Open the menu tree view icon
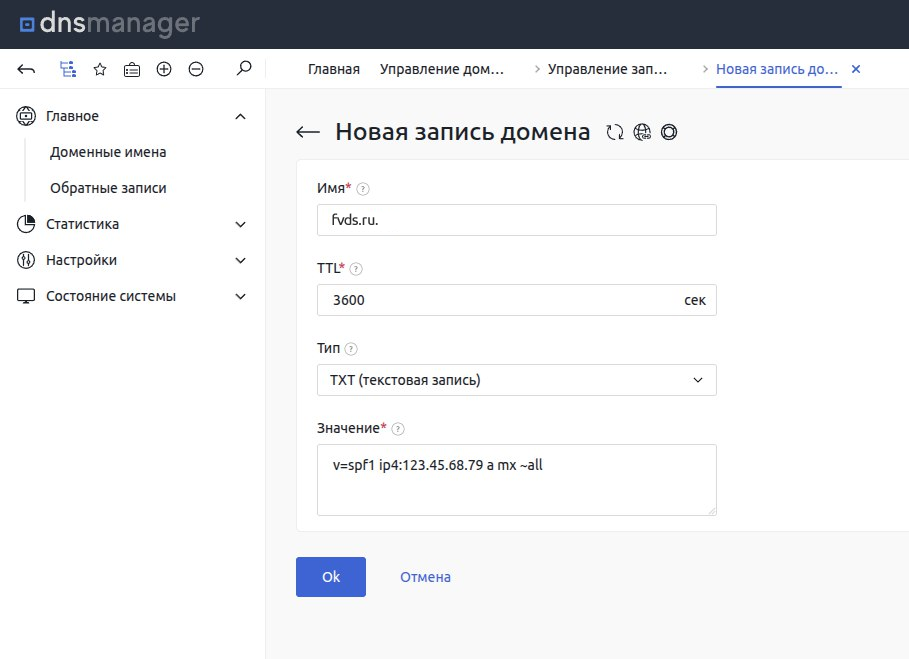This screenshot has height=659, width=909. 68,70
